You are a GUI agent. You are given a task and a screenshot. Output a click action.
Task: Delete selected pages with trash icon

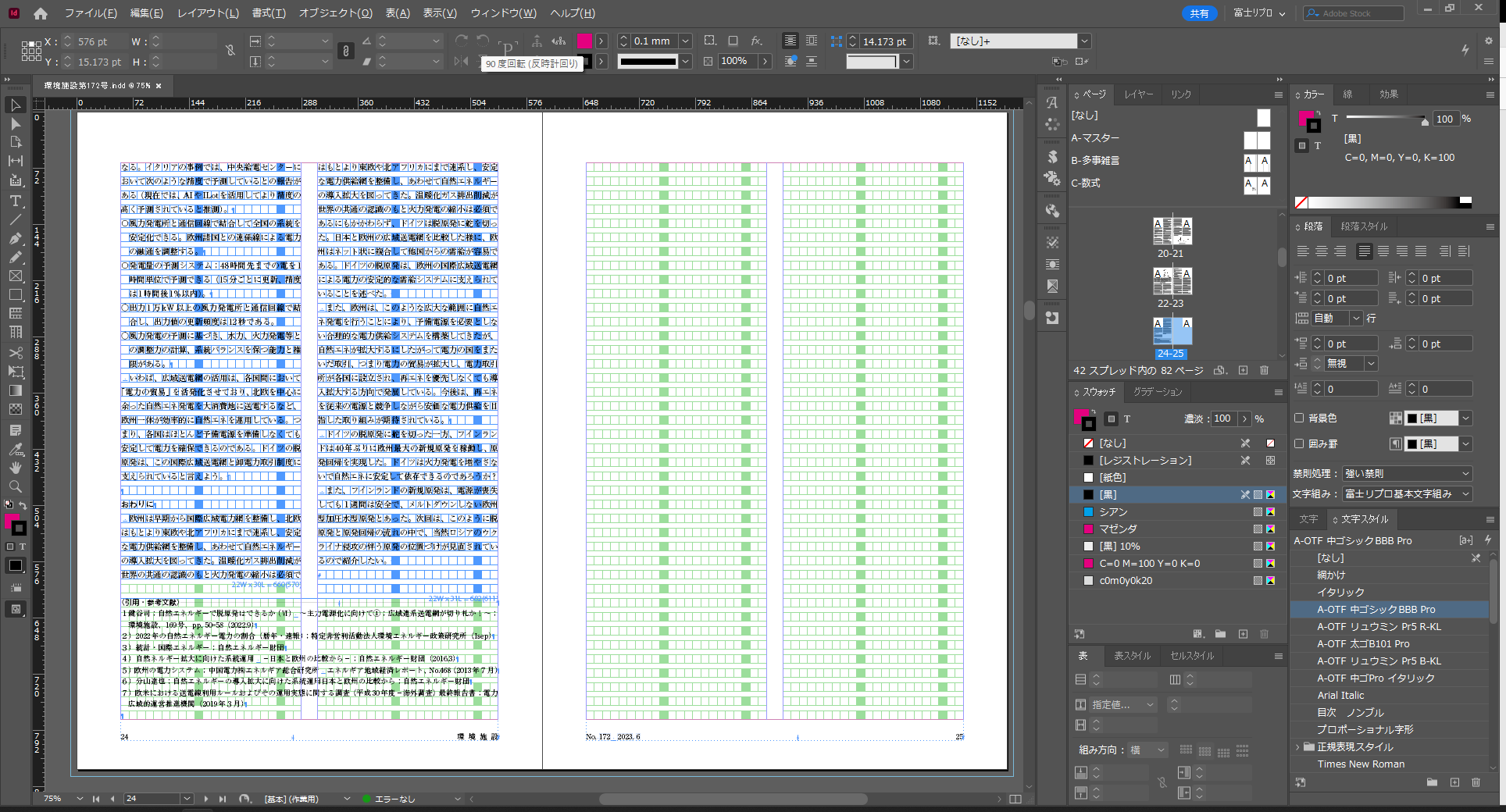(1265, 370)
